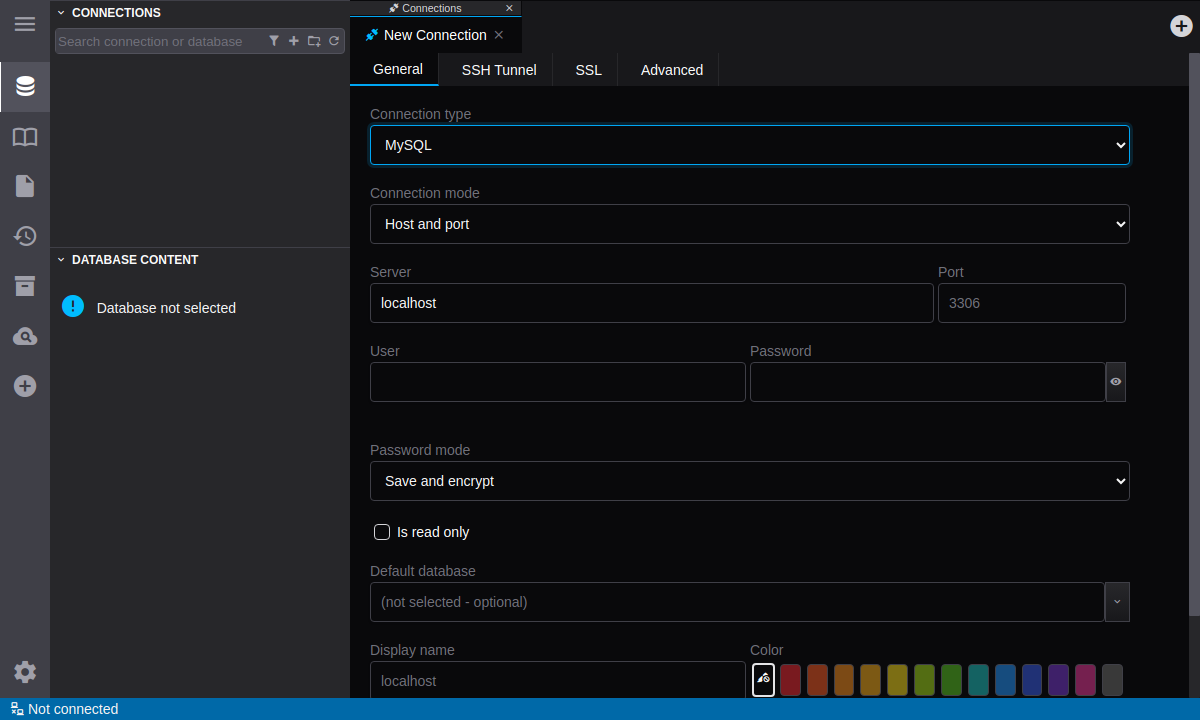Open query history sidebar icon
Screen dimensions: 1200x720
(x=25, y=236)
